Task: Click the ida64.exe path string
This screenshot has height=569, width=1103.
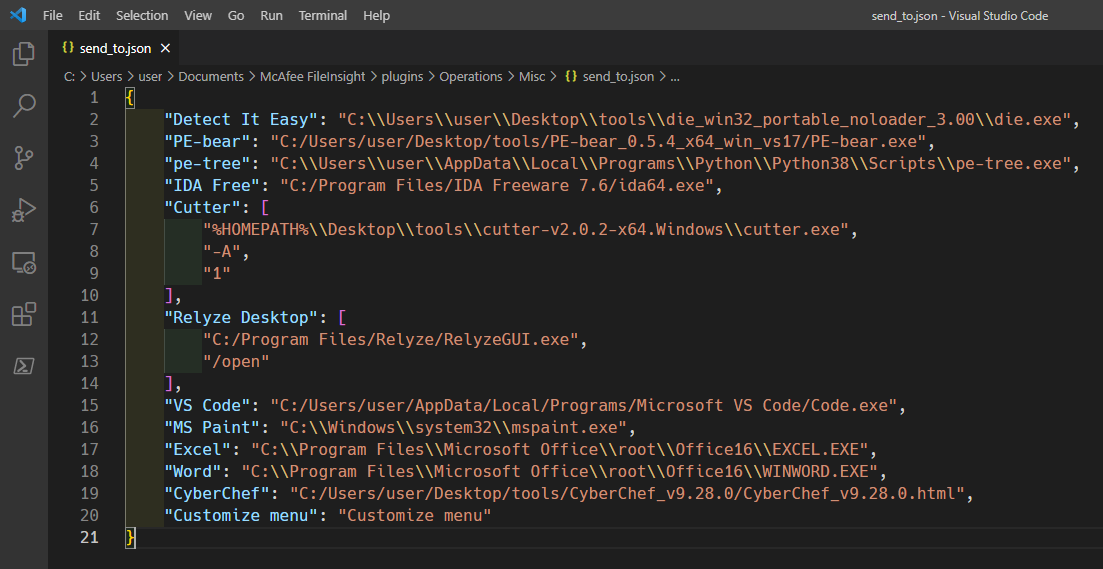Action: tap(497, 186)
